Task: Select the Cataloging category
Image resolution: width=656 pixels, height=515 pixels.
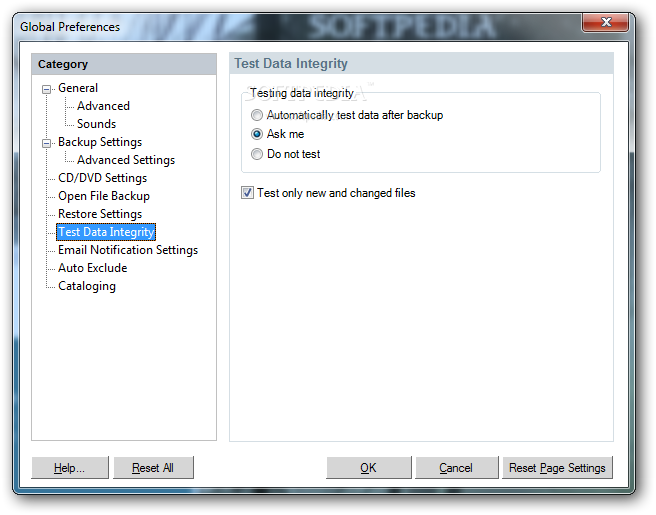Action: point(87,286)
